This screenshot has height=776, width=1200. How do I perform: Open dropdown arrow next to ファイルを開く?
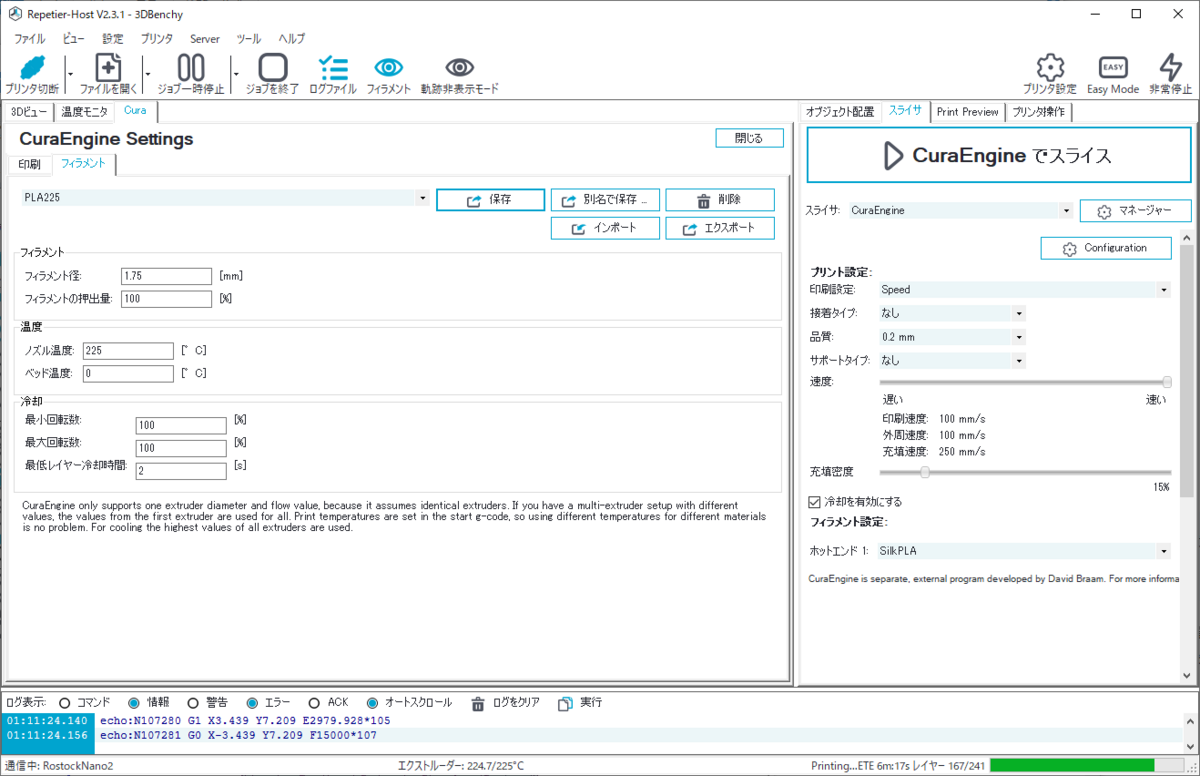148,72
